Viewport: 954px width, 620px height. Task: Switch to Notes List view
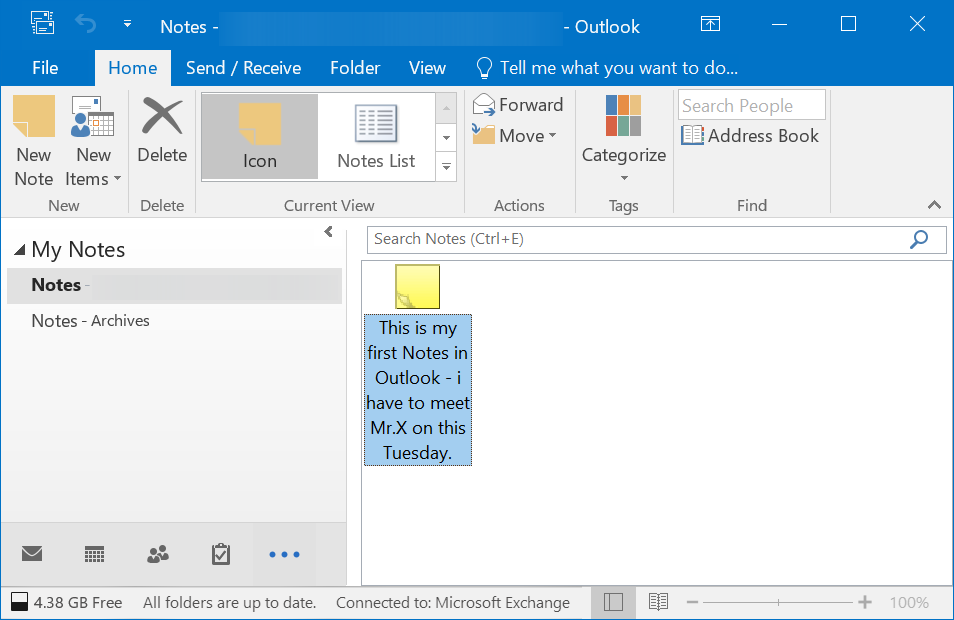(376, 138)
